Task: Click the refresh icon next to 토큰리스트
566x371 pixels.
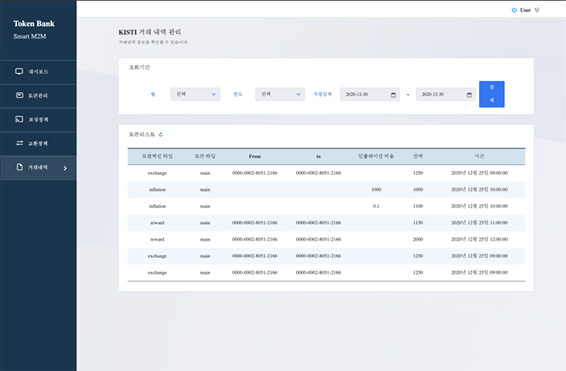Action: (x=161, y=135)
